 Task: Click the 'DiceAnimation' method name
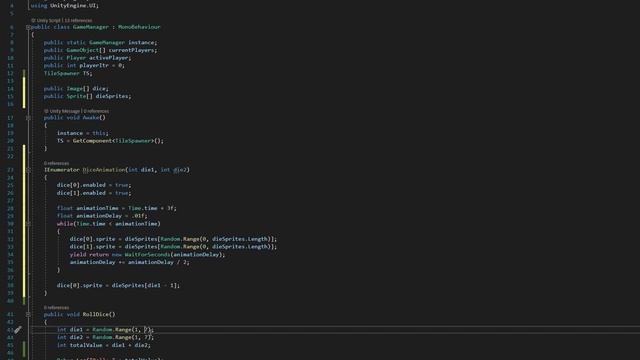click(x=104, y=170)
